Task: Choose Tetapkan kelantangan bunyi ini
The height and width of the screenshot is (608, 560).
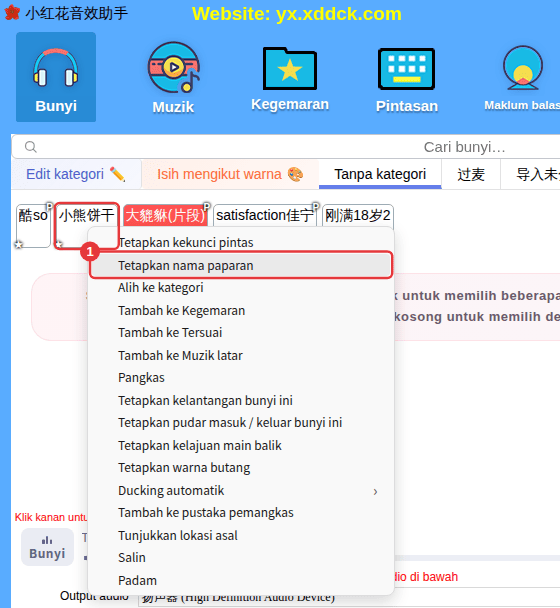Action: pos(241,401)
